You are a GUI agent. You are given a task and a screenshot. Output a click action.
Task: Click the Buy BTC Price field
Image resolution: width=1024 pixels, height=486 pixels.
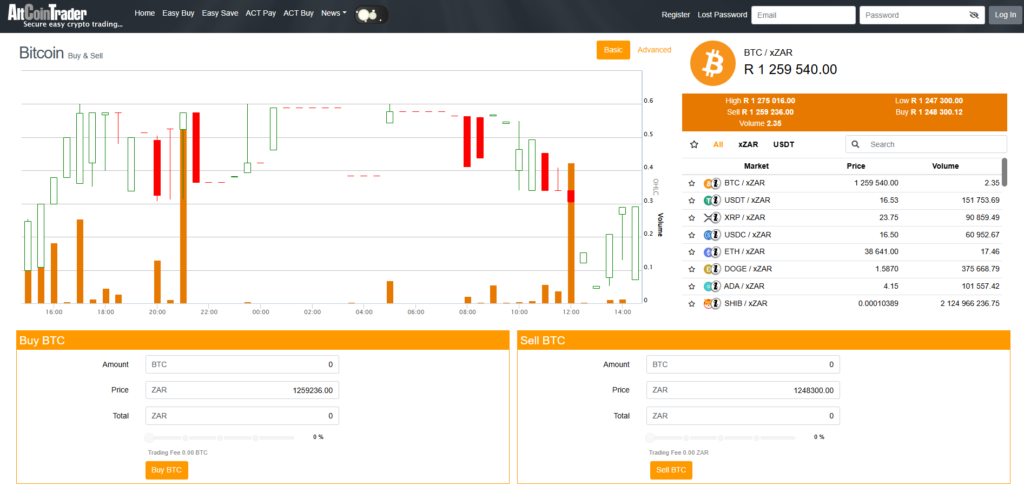point(242,390)
